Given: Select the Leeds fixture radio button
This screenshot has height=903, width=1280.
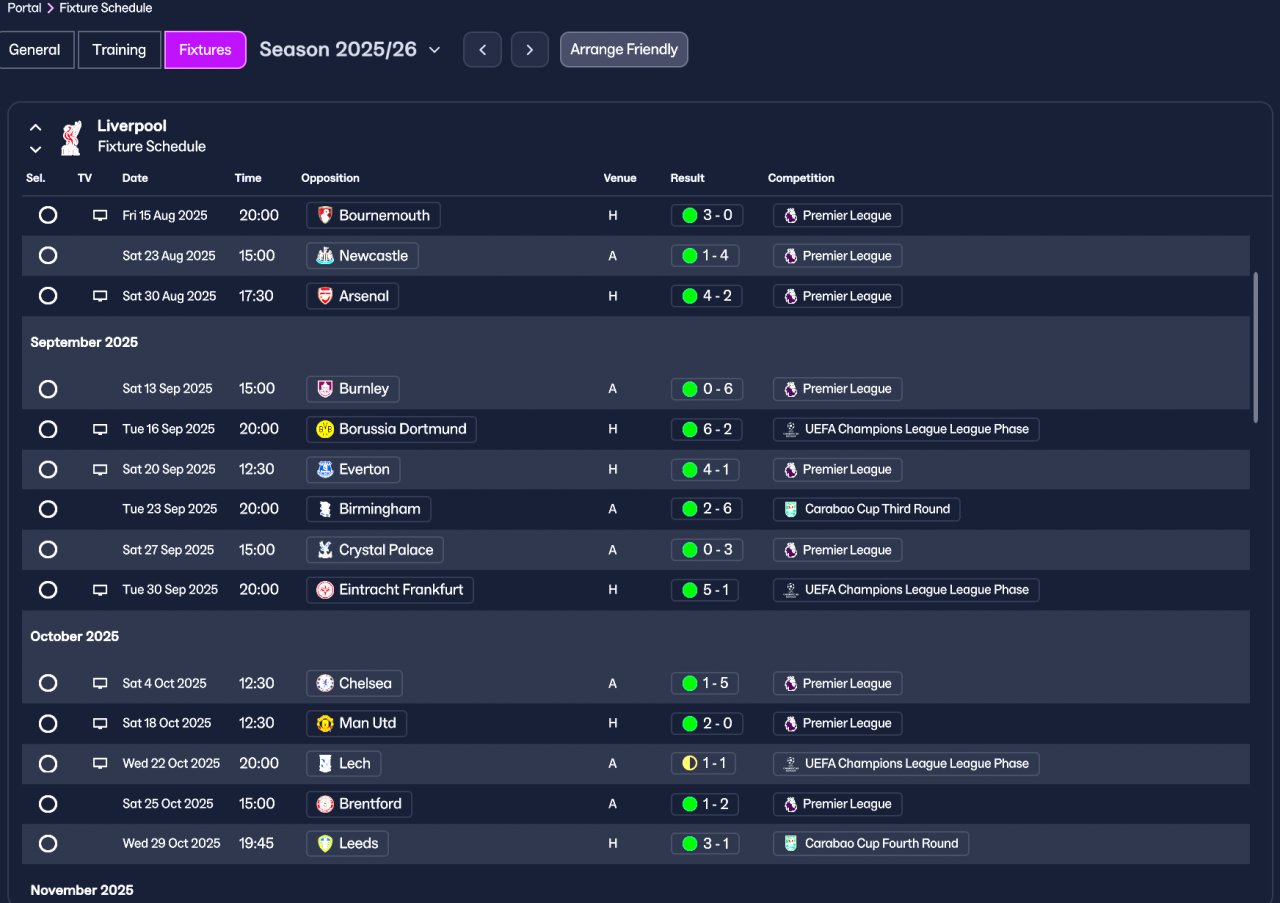Looking at the screenshot, I should [x=48, y=844].
